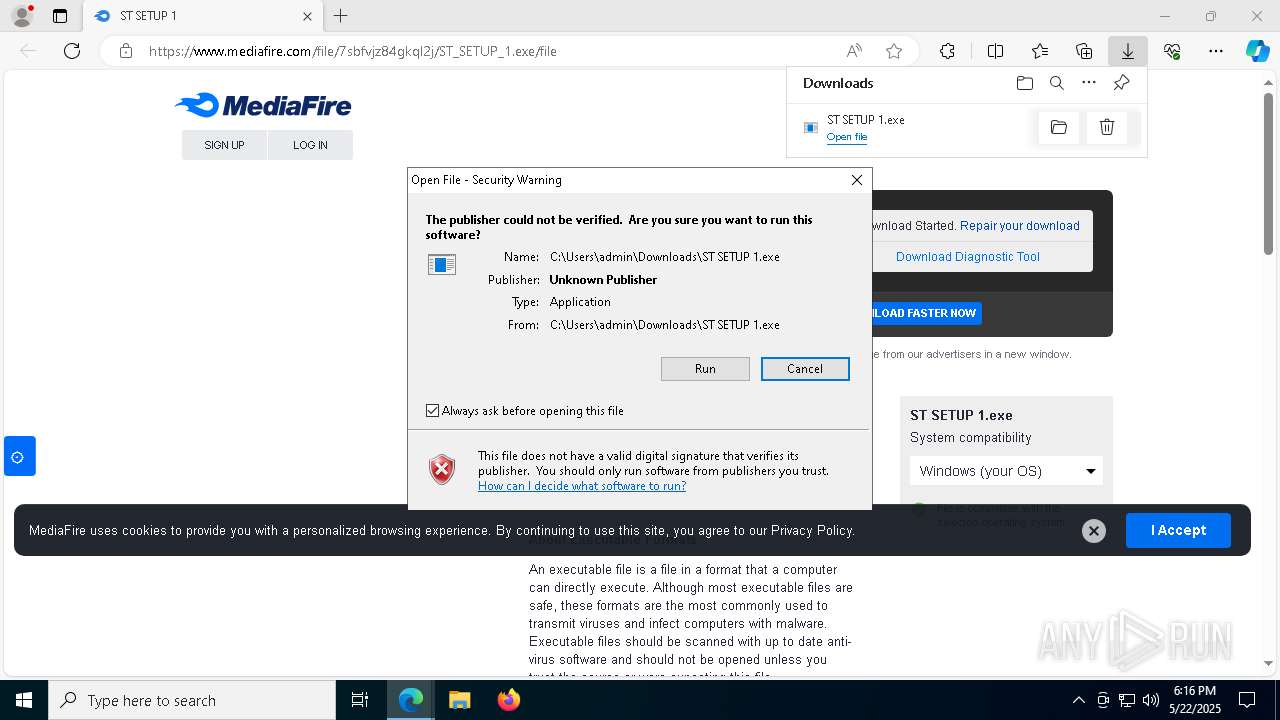Screen dimensions: 1280x720
Task: Click the address bar URL field
Action: 490,51
